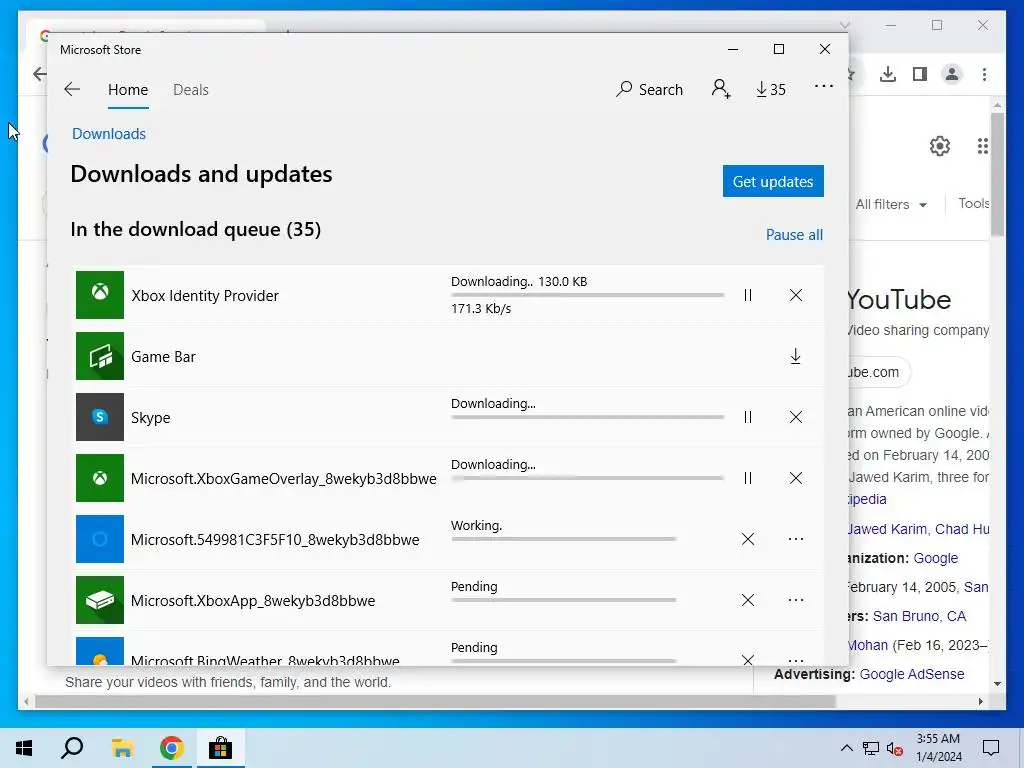Image resolution: width=1024 pixels, height=768 pixels.
Task: Open more options for Microsoft.XboxApp
Action: (795, 600)
